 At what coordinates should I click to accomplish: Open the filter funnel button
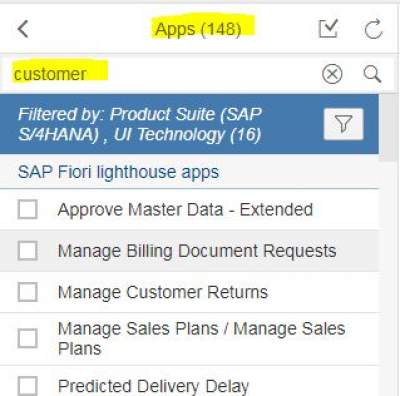343,124
